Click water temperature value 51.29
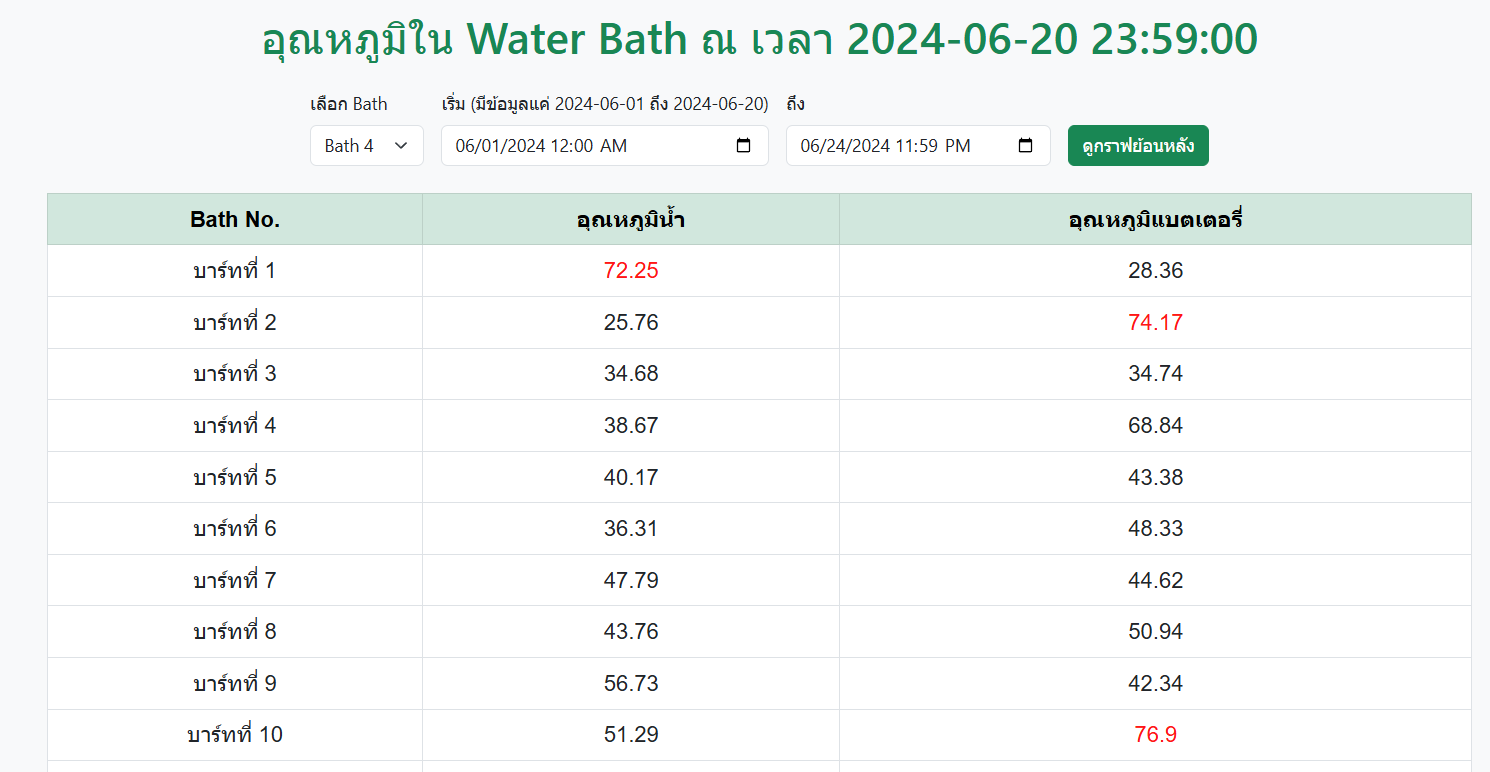This screenshot has height=772, width=1490. click(631, 735)
